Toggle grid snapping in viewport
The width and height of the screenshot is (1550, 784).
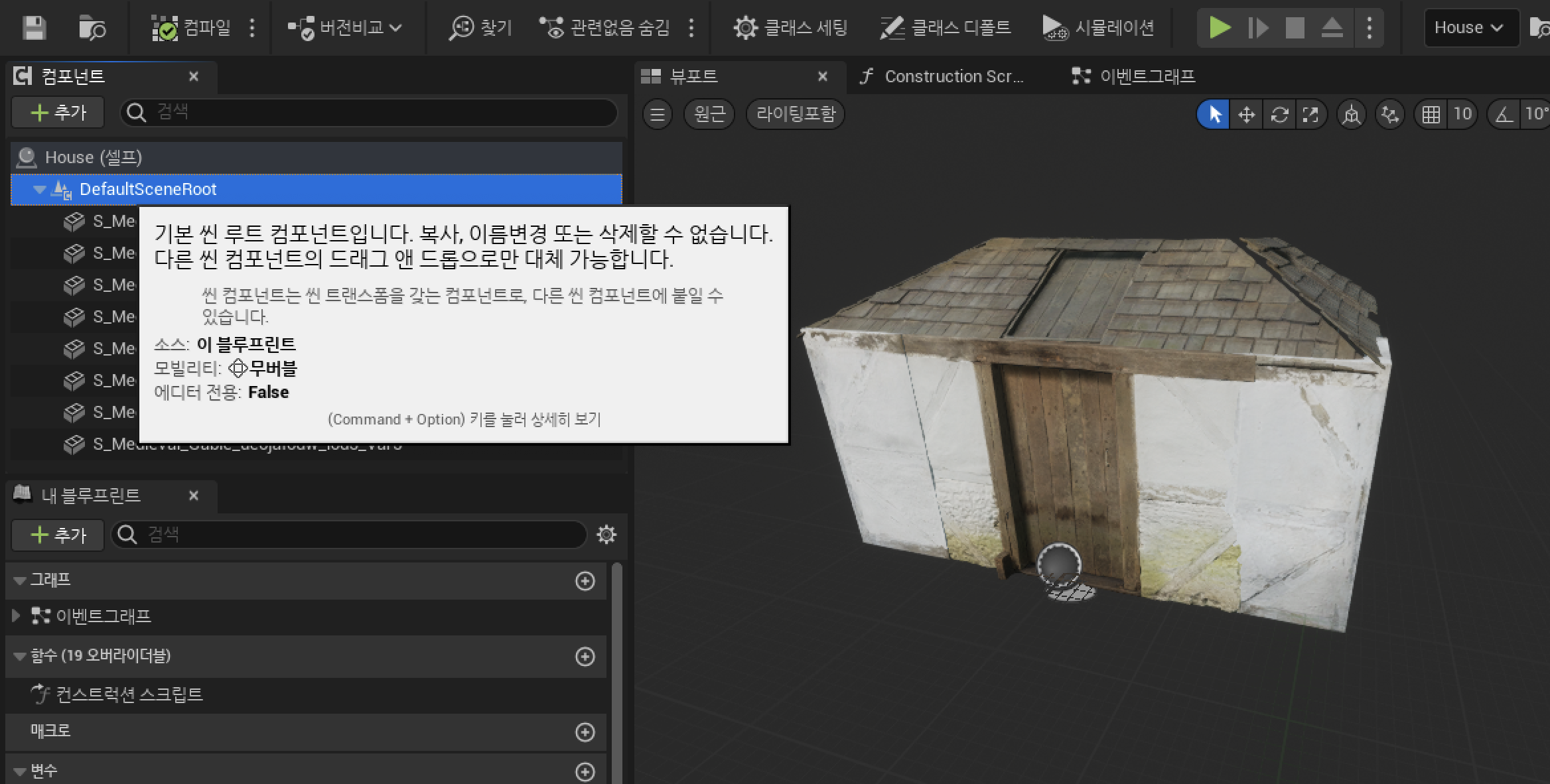(1431, 115)
